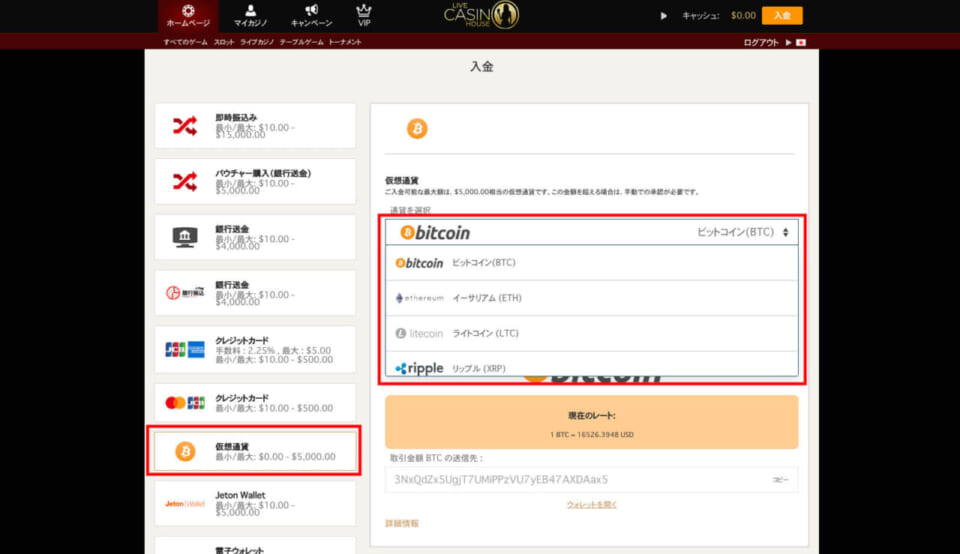Click the 現在のレート rate box
This screenshot has width=960, height=554.
point(591,422)
